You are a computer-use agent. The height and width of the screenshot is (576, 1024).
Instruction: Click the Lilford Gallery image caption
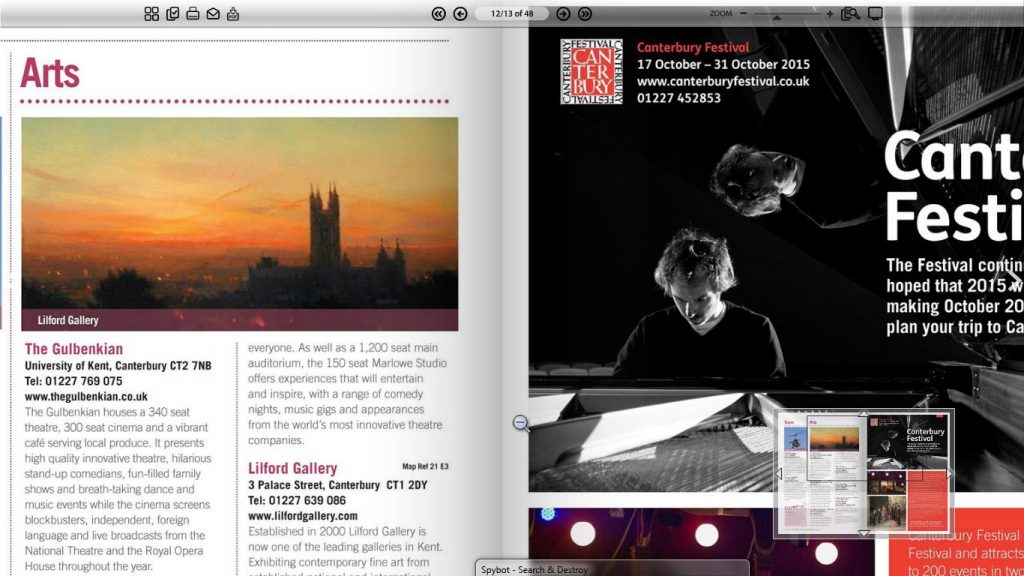point(68,320)
